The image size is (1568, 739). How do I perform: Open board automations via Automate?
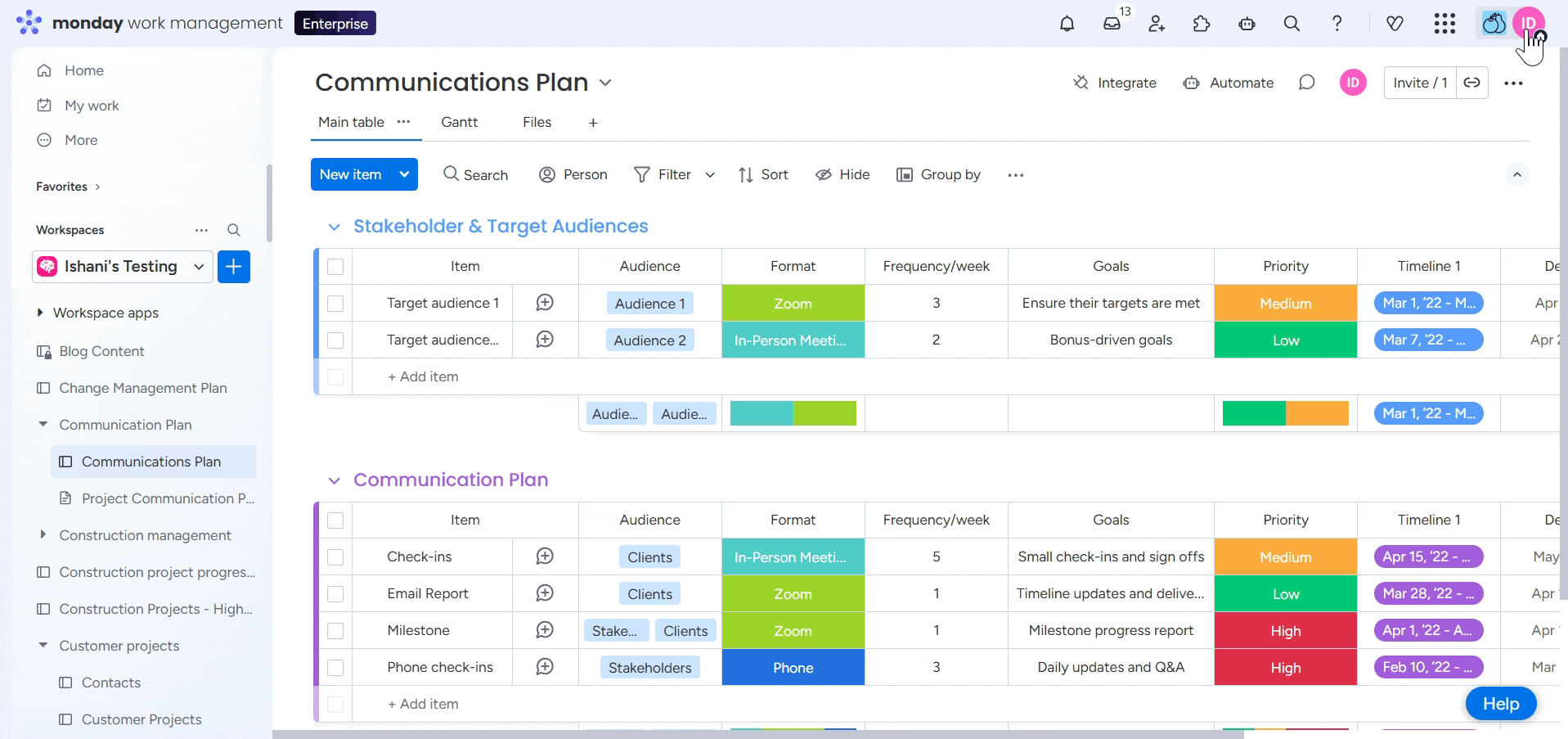click(x=1229, y=83)
